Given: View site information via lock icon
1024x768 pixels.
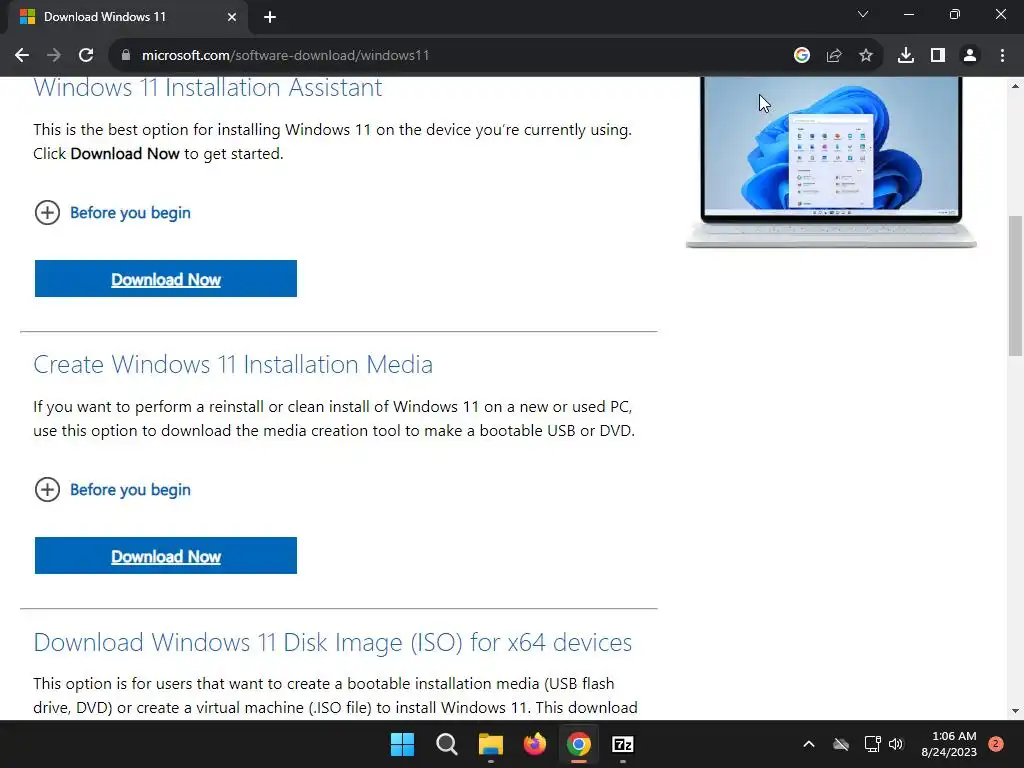Looking at the screenshot, I should (x=126, y=56).
